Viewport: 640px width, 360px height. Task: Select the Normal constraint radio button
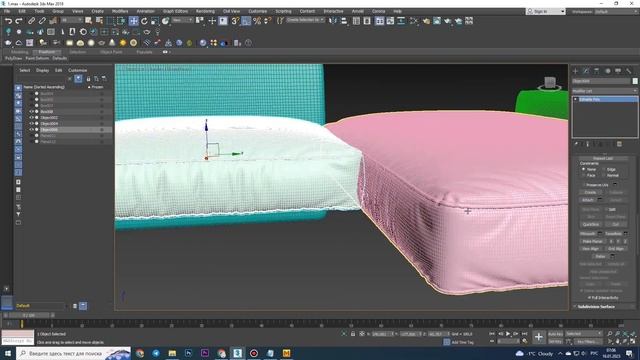tap(604, 175)
